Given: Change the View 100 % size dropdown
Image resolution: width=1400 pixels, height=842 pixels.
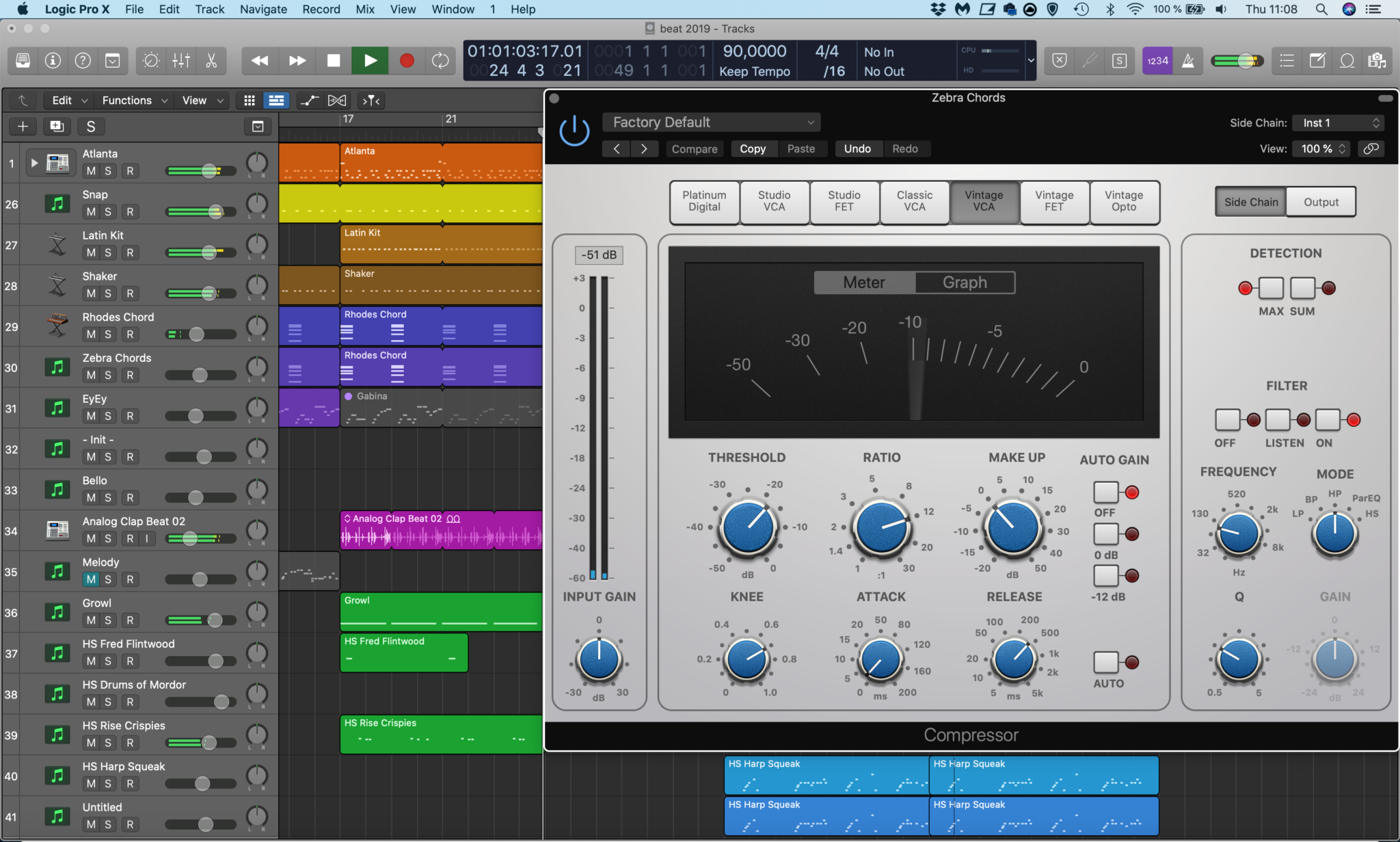Looking at the screenshot, I should coord(1321,149).
